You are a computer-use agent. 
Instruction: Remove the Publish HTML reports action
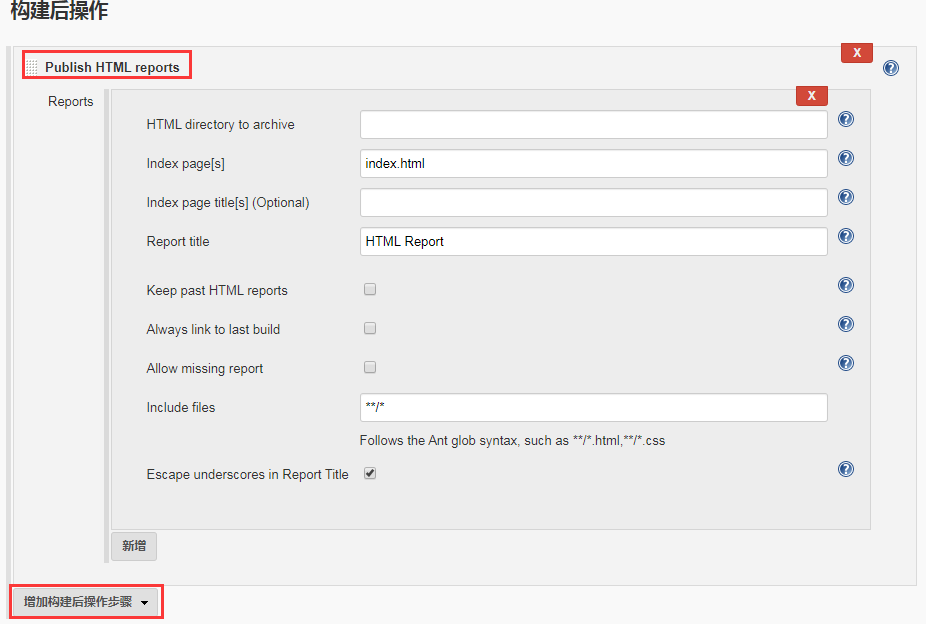point(856,52)
